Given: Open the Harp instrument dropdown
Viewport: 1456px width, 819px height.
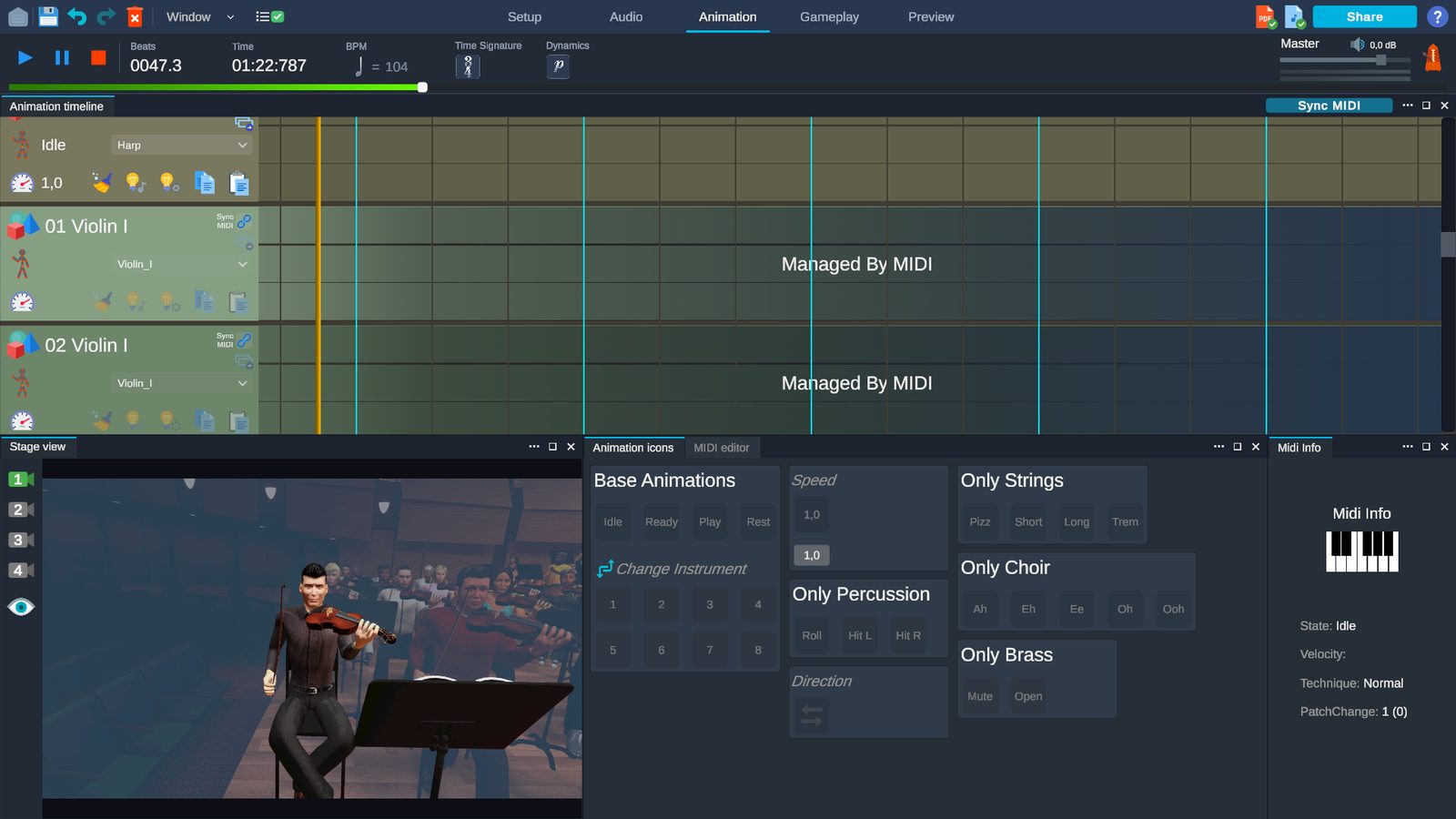Looking at the screenshot, I should tap(182, 145).
